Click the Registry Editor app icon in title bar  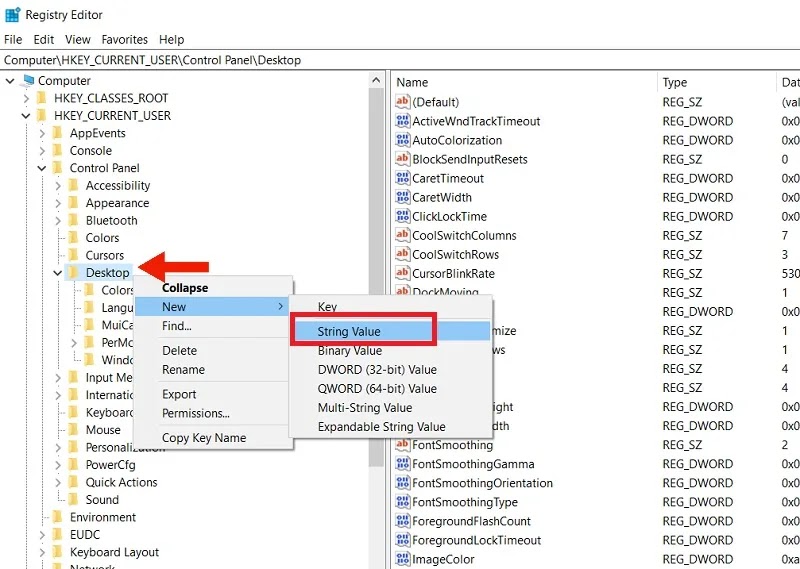point(12,15)
